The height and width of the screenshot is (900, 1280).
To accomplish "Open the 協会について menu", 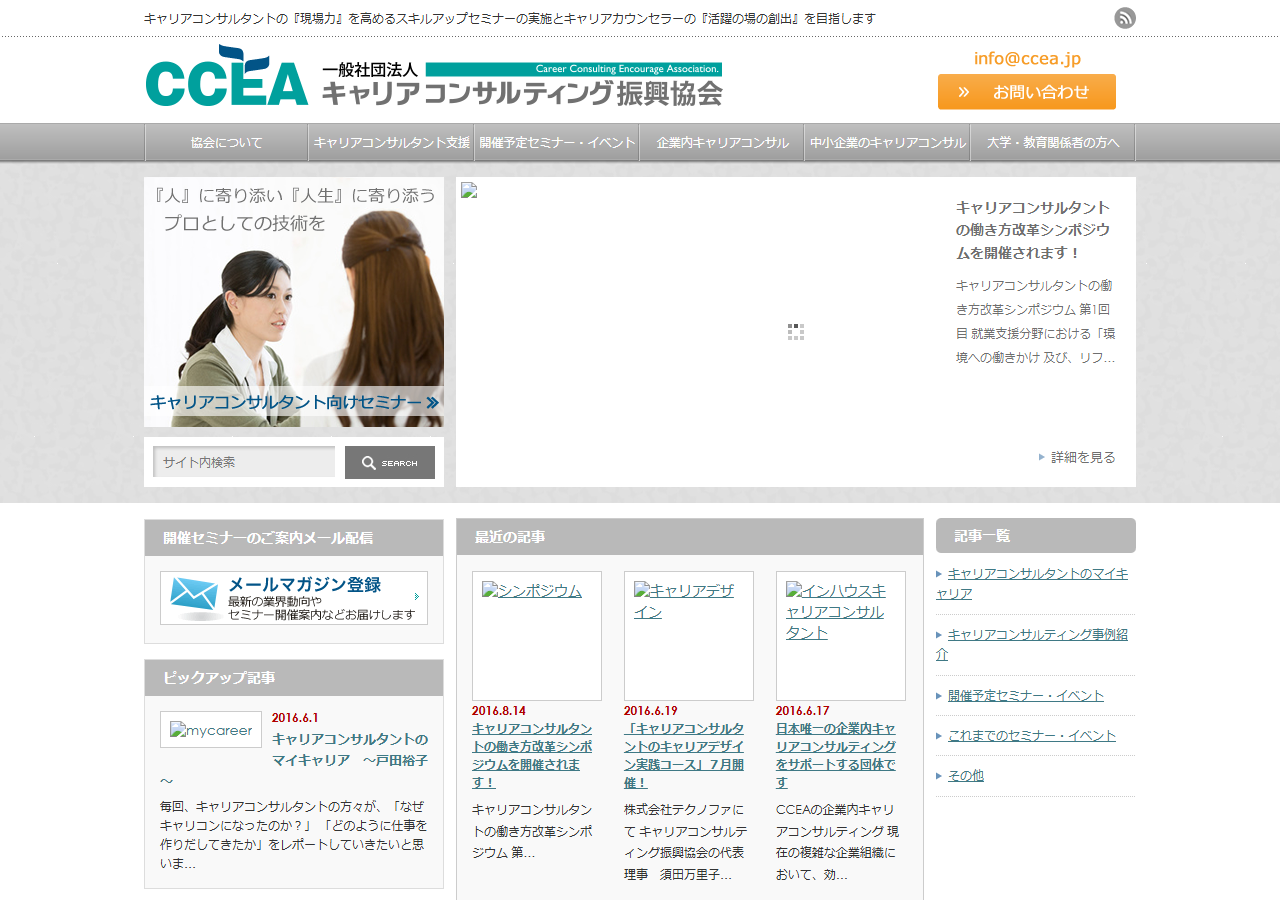I will [227, 142].
